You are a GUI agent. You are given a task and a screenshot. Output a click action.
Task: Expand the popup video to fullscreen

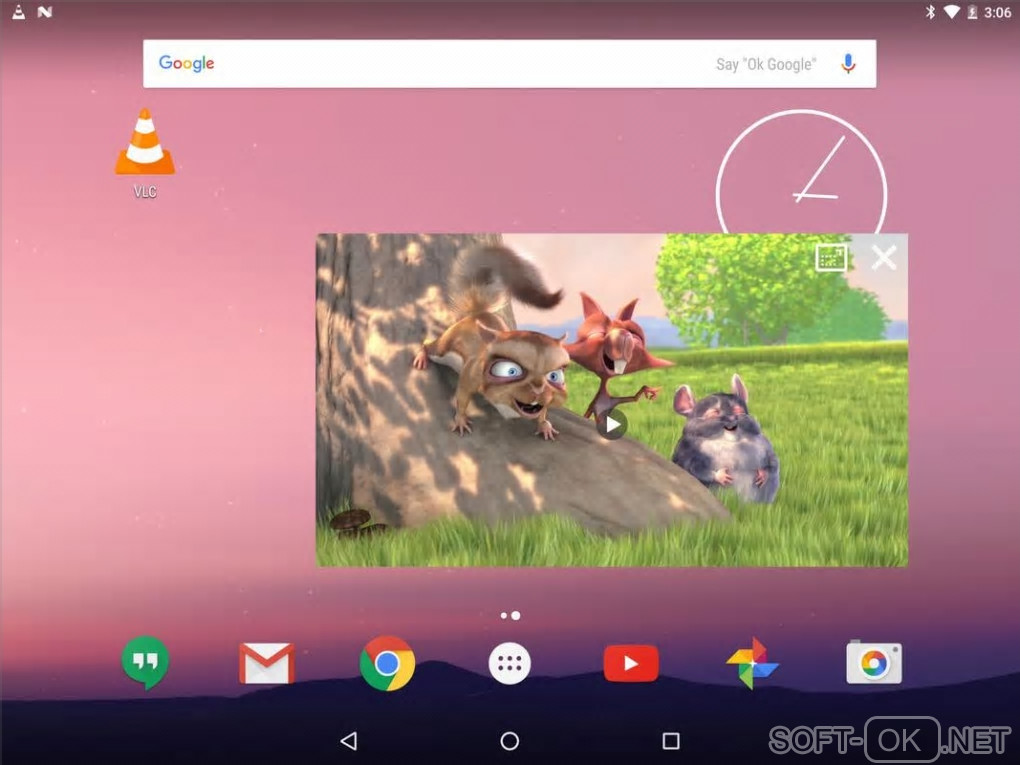(x=831, y=258)
